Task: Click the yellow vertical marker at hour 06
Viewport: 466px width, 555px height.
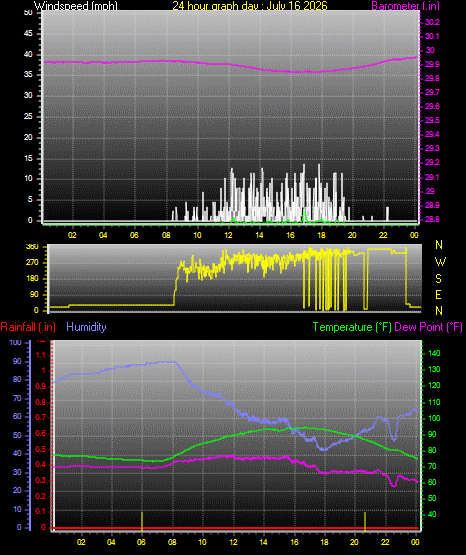Action: [142, 521]
